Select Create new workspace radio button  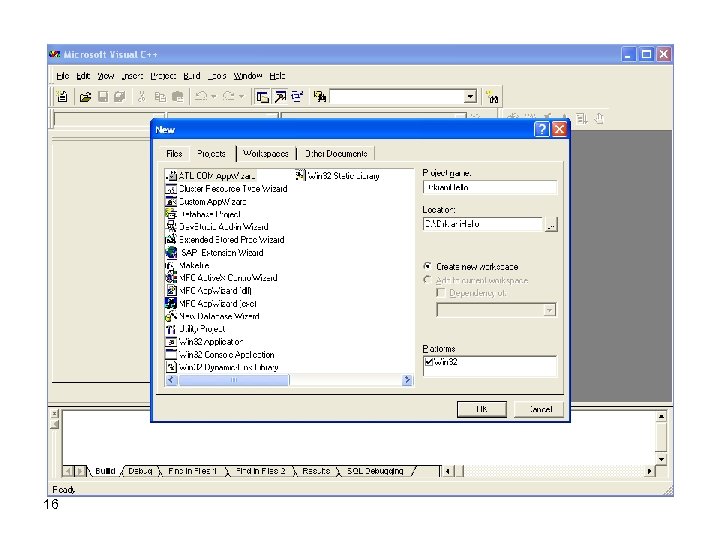click(x=428, y=266)
